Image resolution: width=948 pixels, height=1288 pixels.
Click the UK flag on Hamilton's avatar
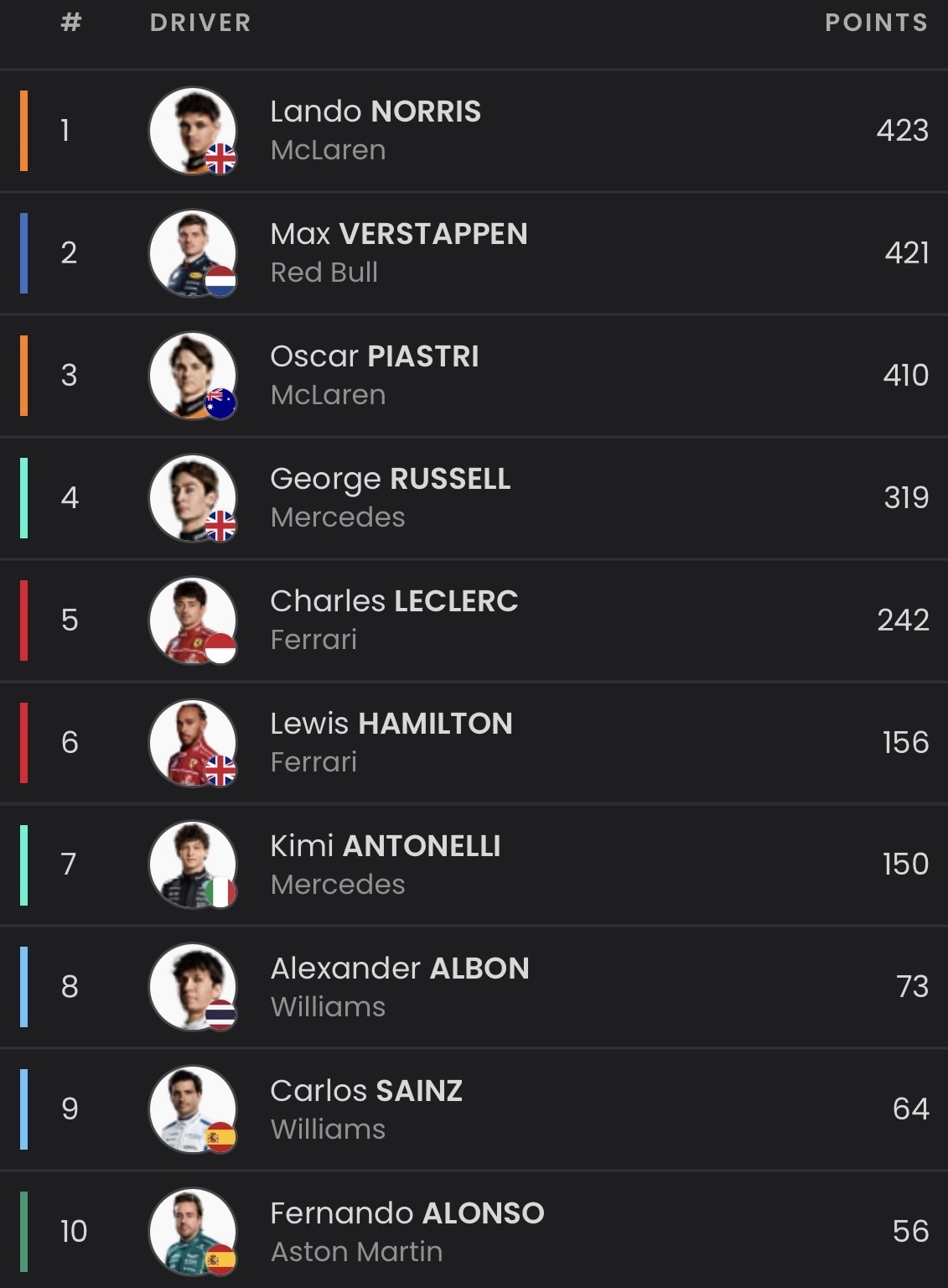coord(220,771)
